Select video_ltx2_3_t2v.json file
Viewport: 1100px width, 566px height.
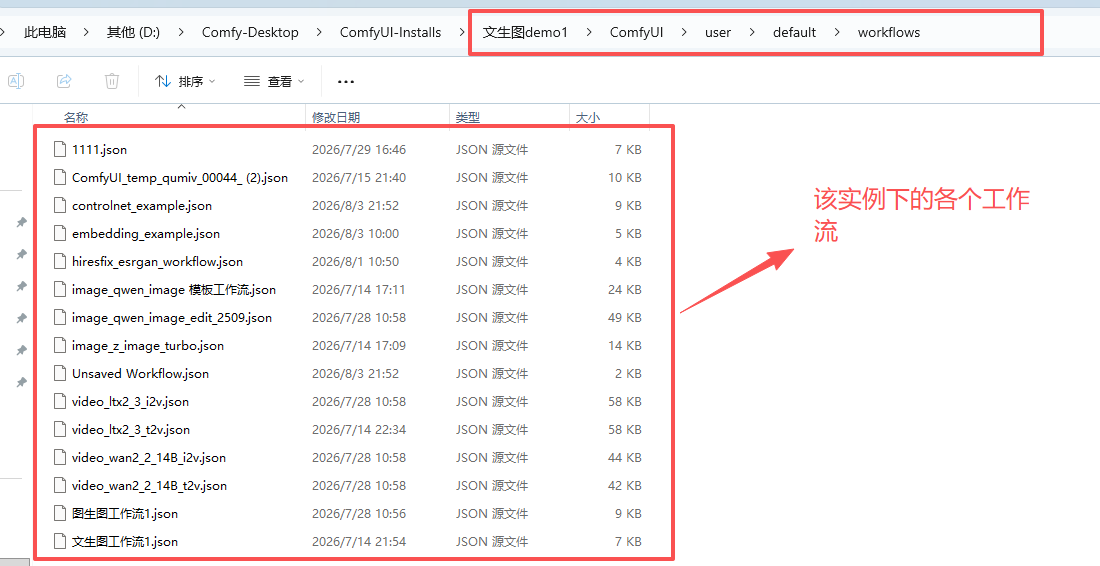pyautogui.click(x=130, y=430)
